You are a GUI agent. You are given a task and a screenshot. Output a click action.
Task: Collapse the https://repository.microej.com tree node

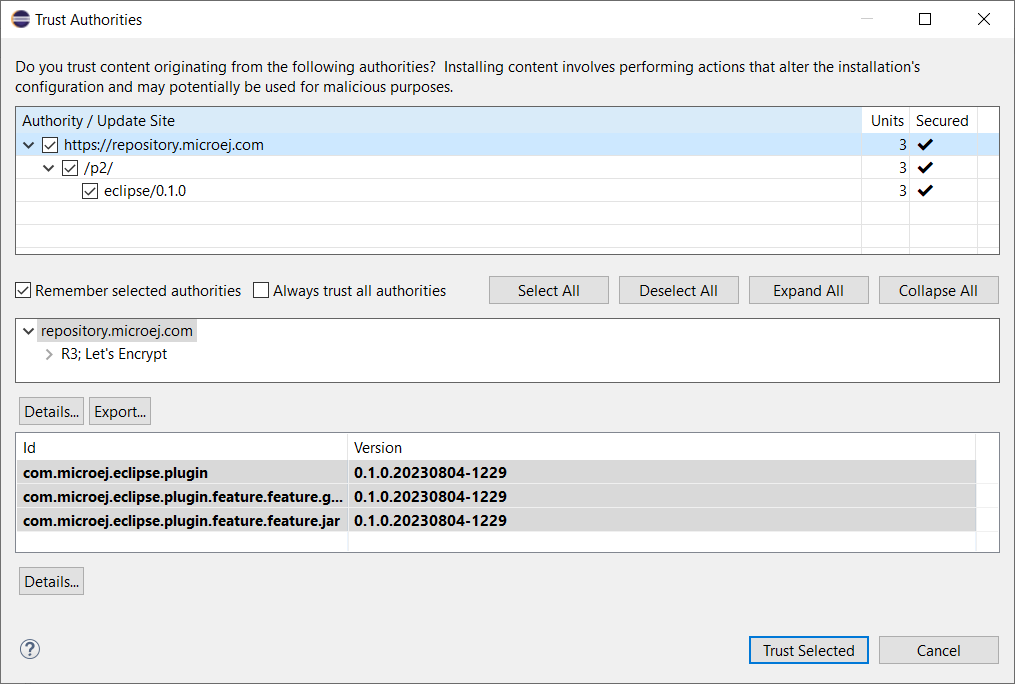29,145
